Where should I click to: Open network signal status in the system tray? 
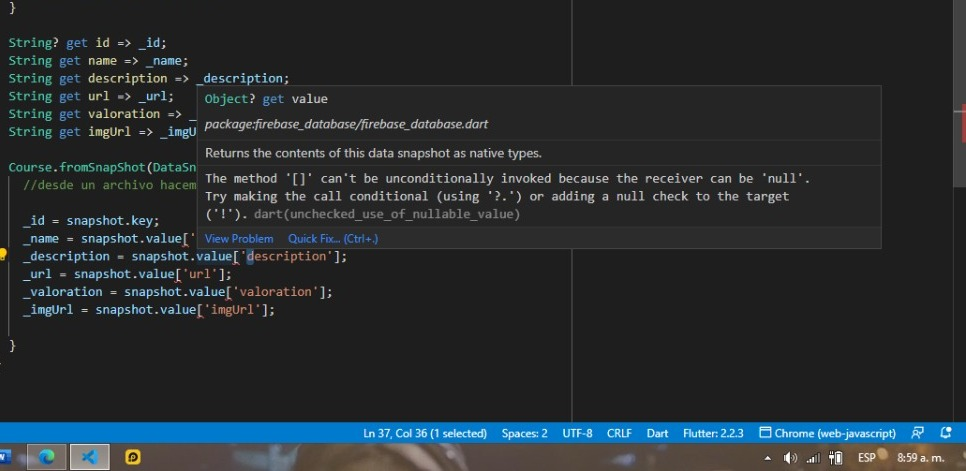pos(813,458)
